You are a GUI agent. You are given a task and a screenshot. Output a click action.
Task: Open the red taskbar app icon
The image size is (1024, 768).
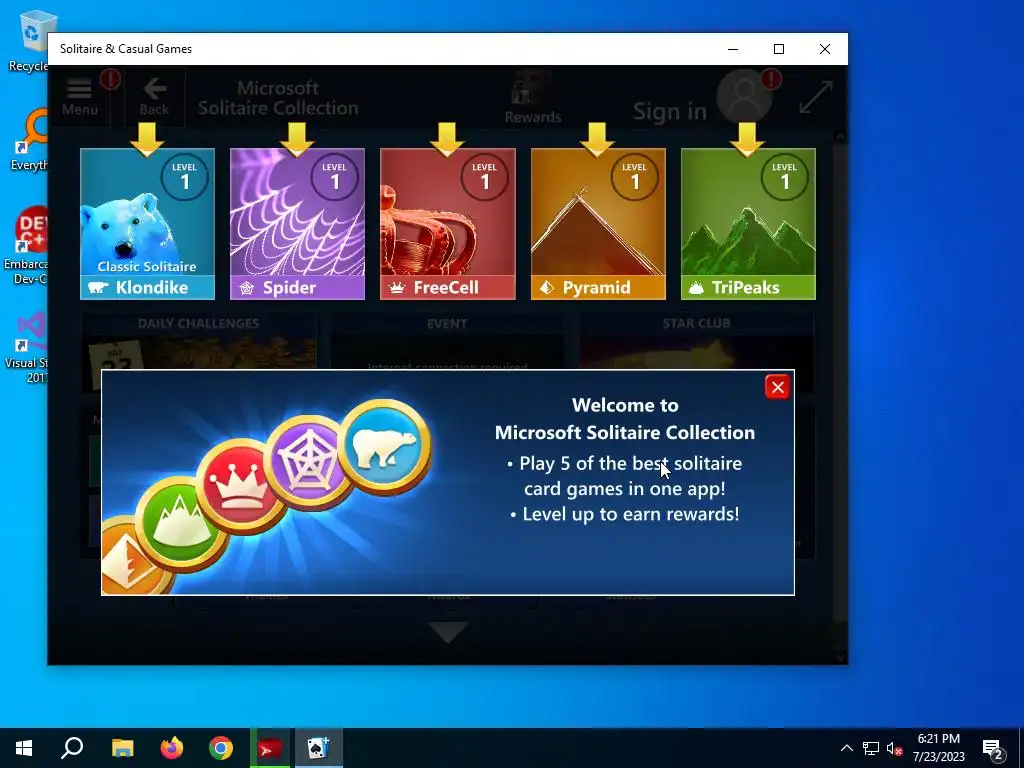coord(269,748)
